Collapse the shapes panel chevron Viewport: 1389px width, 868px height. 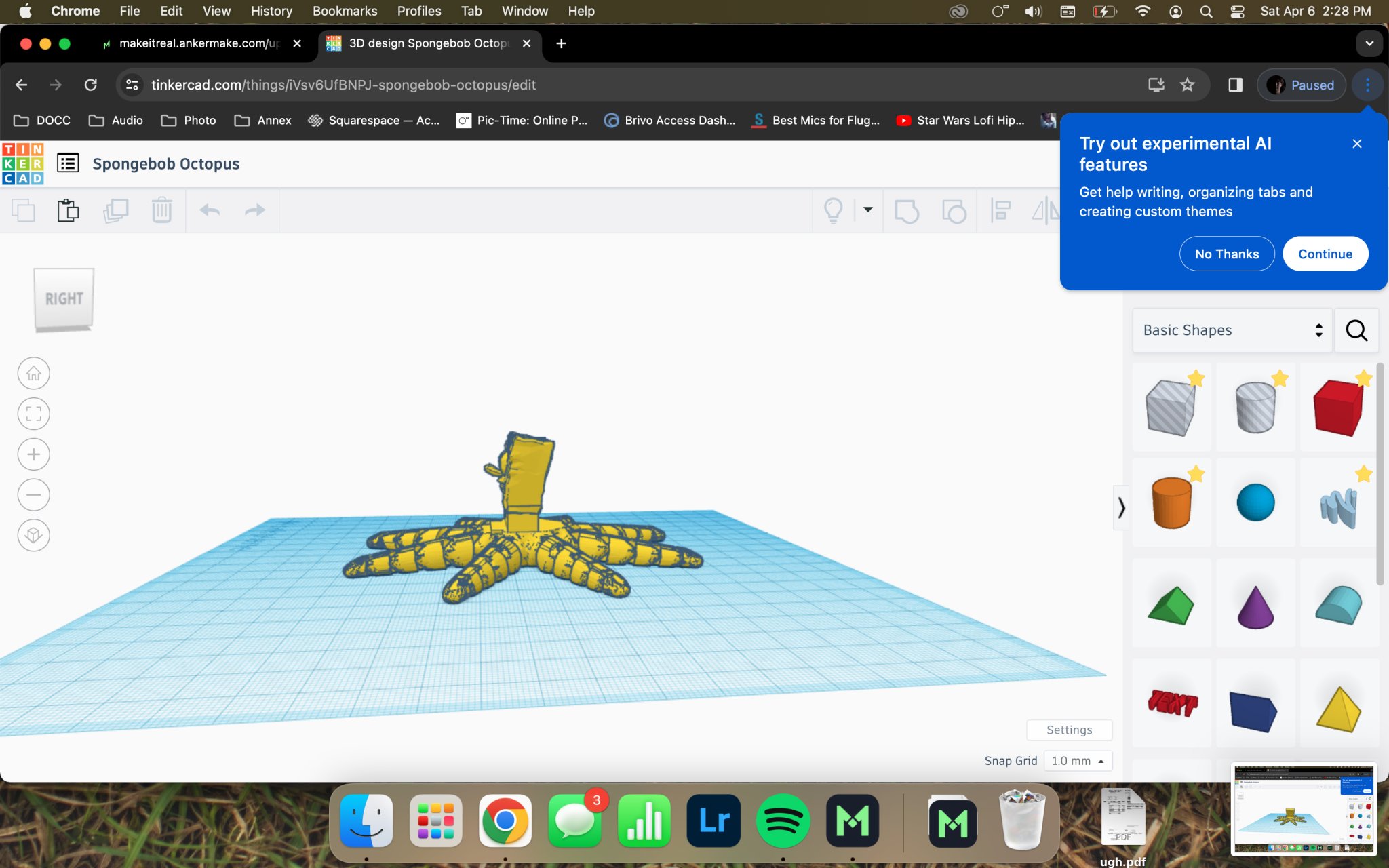pos(1121,507)
